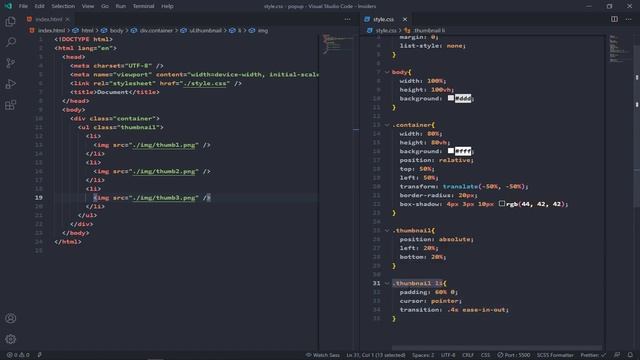Click ./style.css link in index.html
The width and height of the screenshot is (640, 360).
click(205, 83)
